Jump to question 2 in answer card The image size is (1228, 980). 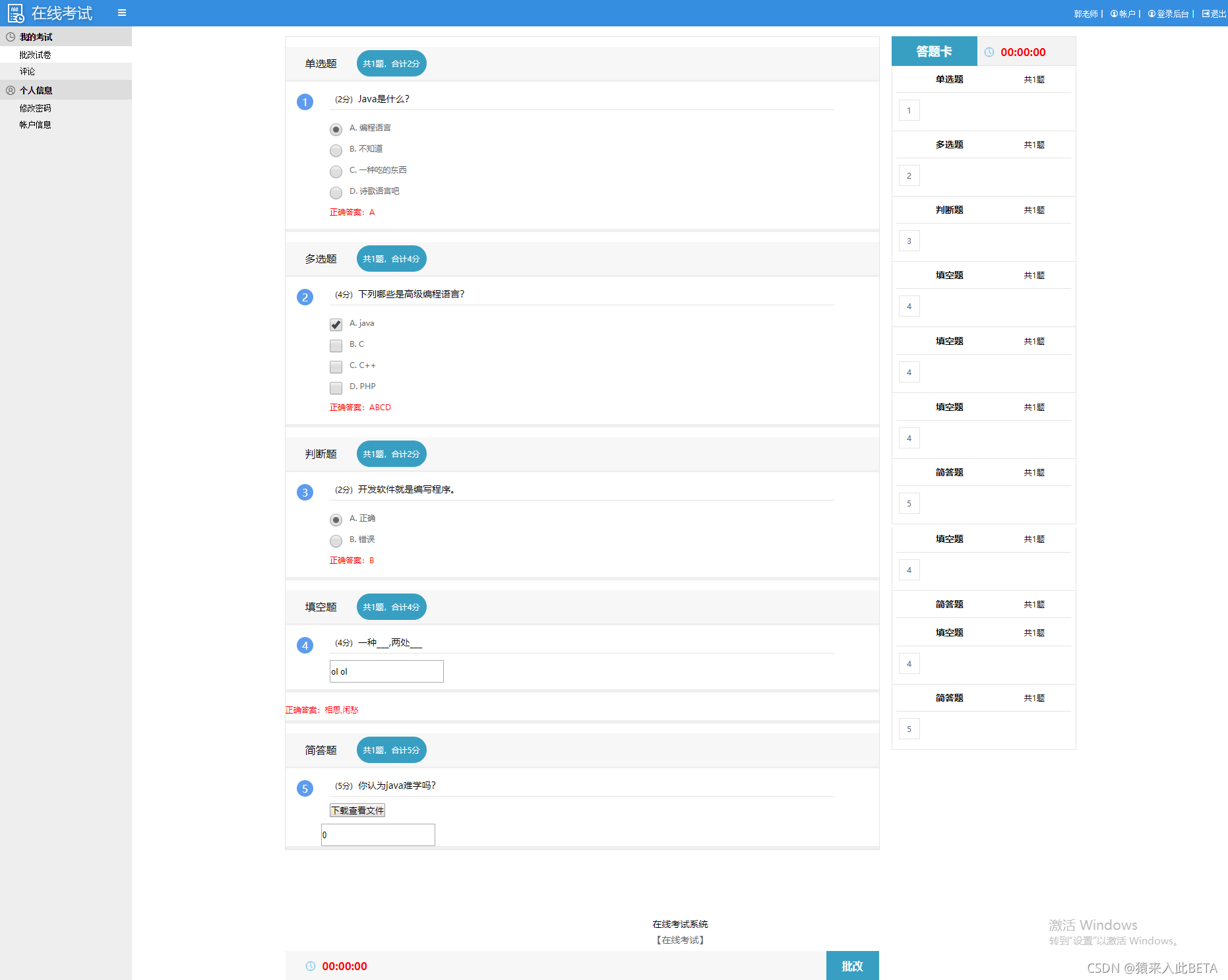[x=909, y=175]
